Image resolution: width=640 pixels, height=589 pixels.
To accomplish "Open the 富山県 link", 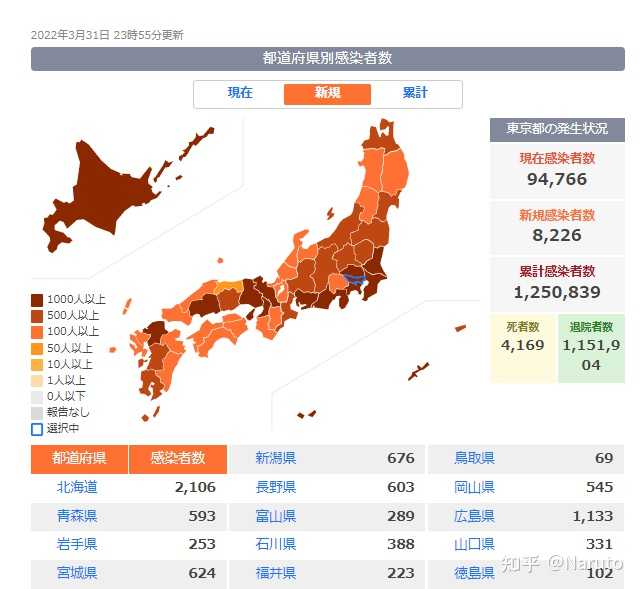I will (276, 516).
